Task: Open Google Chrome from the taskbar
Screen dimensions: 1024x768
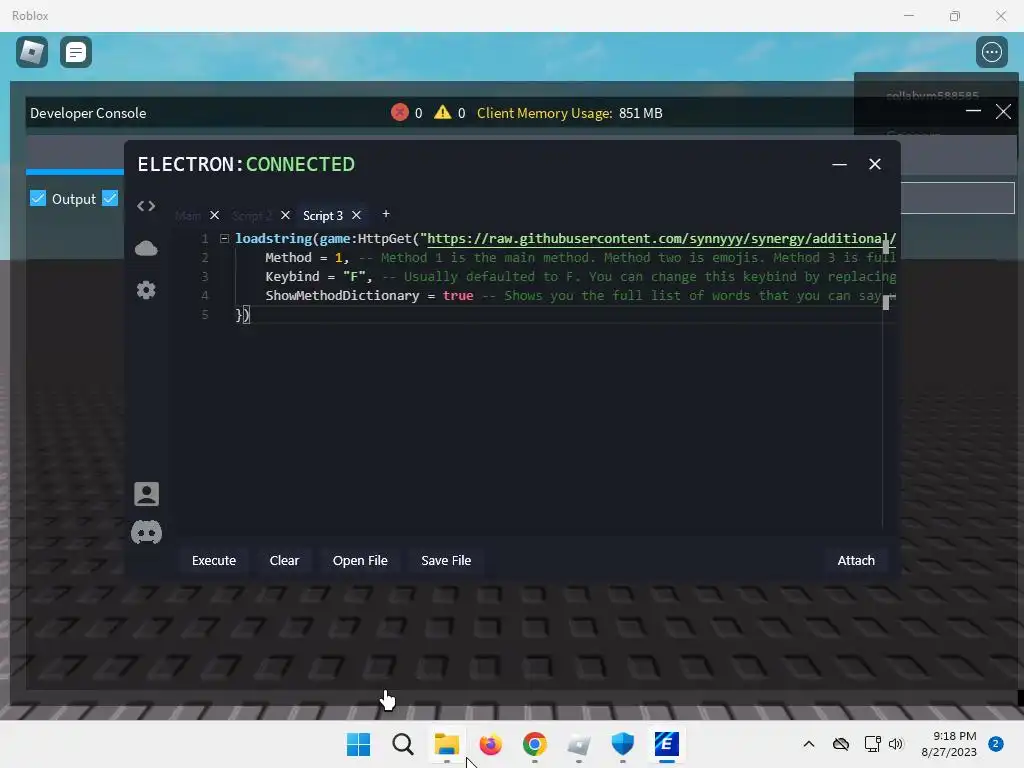Action: (534, 744)
